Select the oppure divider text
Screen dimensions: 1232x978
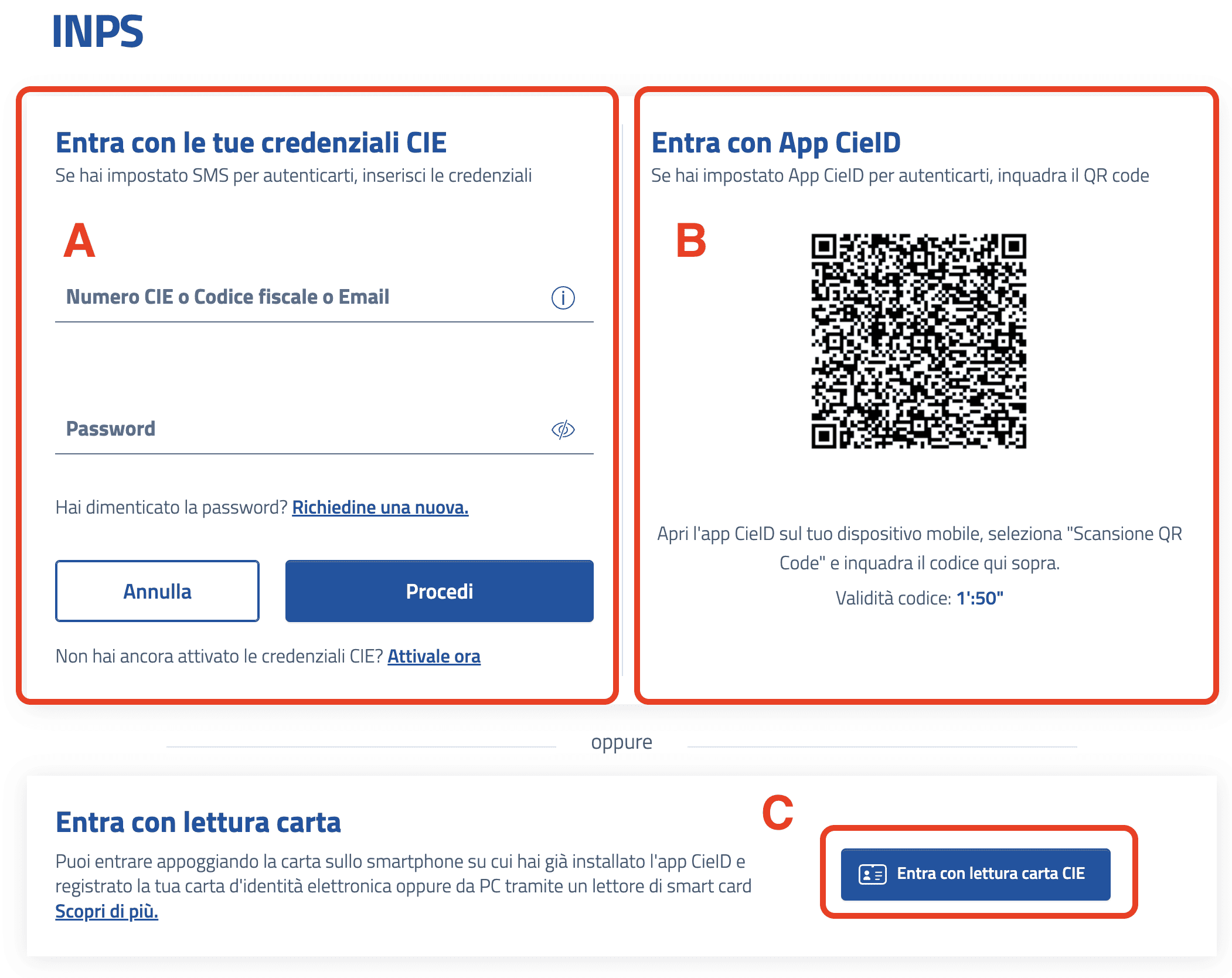[621, 742]
